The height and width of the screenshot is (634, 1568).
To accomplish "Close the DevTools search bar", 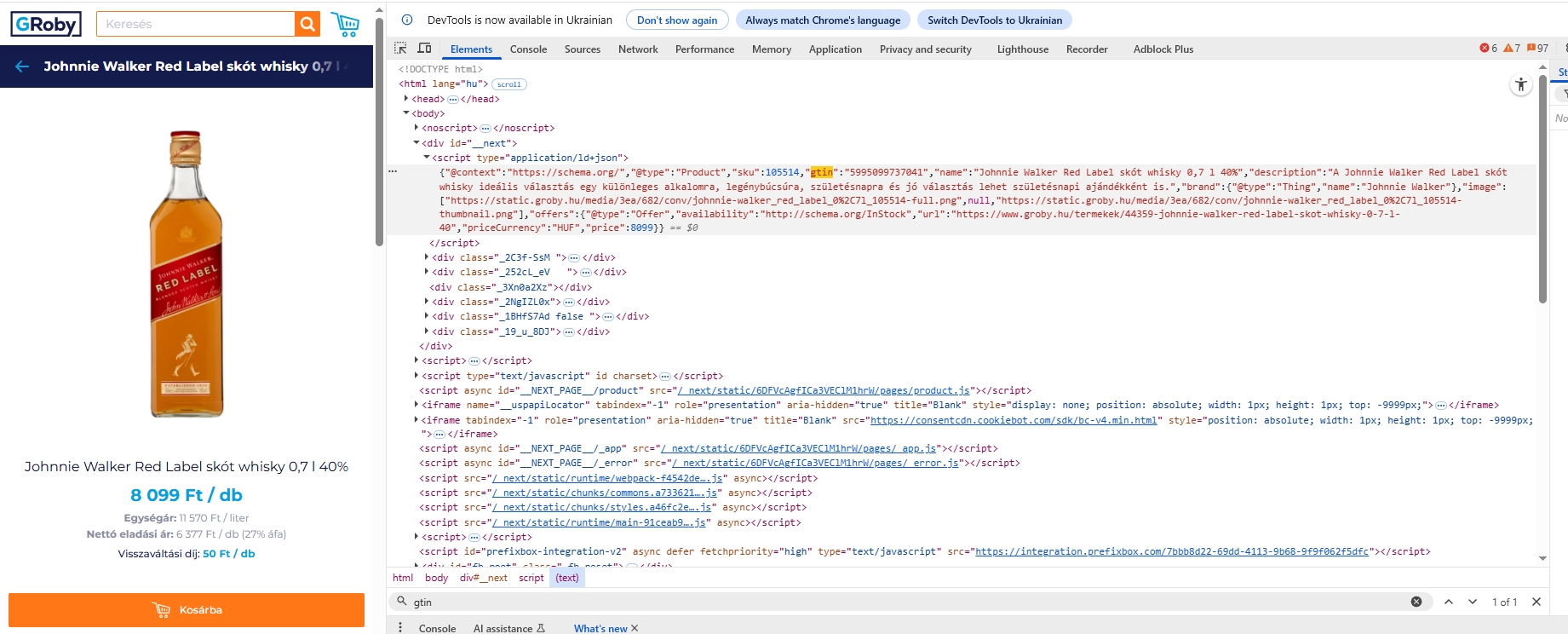I will pos(1536,602).
